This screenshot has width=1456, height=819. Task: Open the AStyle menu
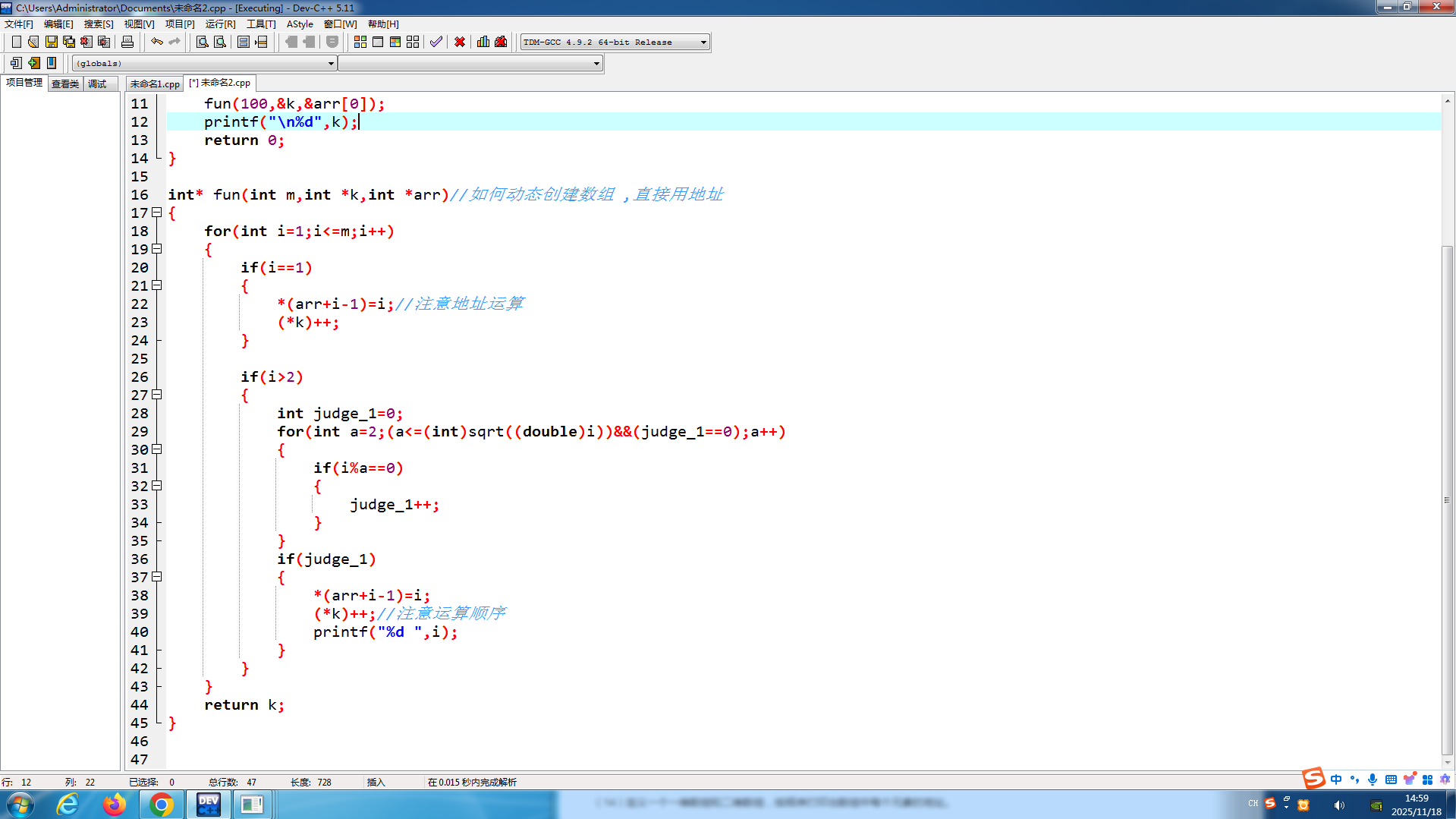point(300,24)
